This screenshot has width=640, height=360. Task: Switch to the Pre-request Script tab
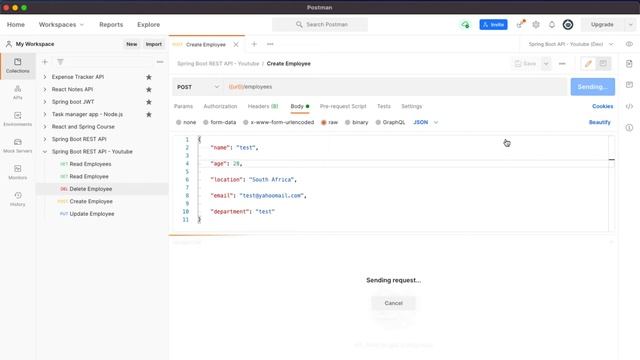(x=343, y=107)
